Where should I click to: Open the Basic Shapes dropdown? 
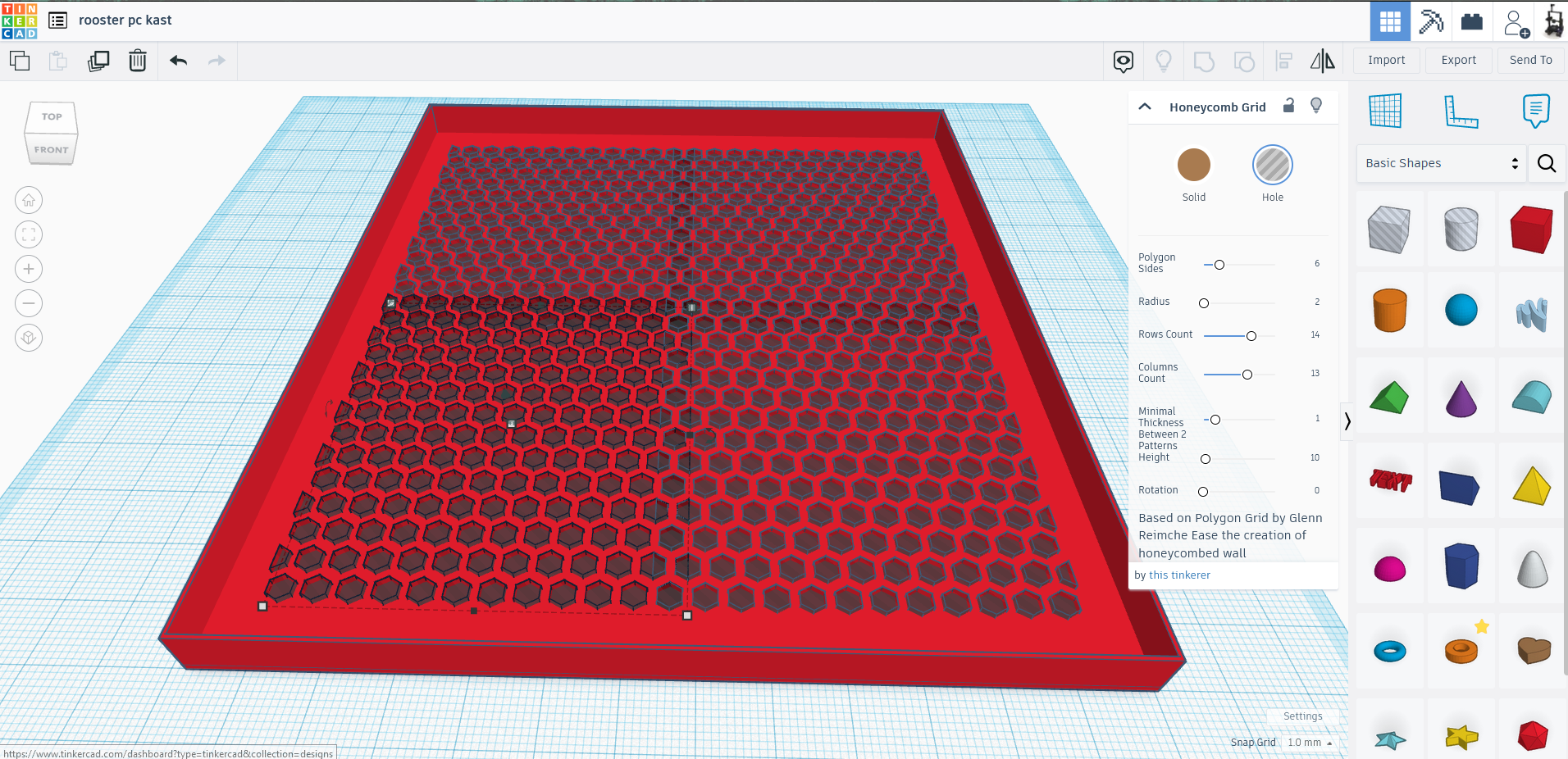click(1441, 163)
